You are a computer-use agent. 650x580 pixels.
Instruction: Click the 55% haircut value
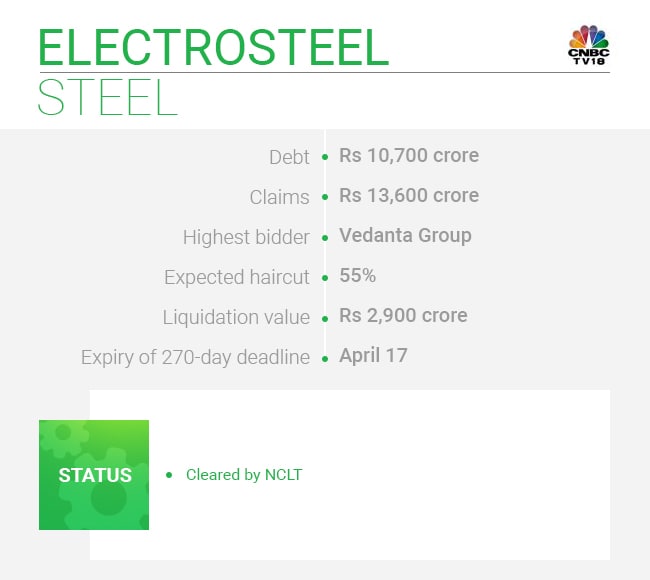click(x=359, y=276)
